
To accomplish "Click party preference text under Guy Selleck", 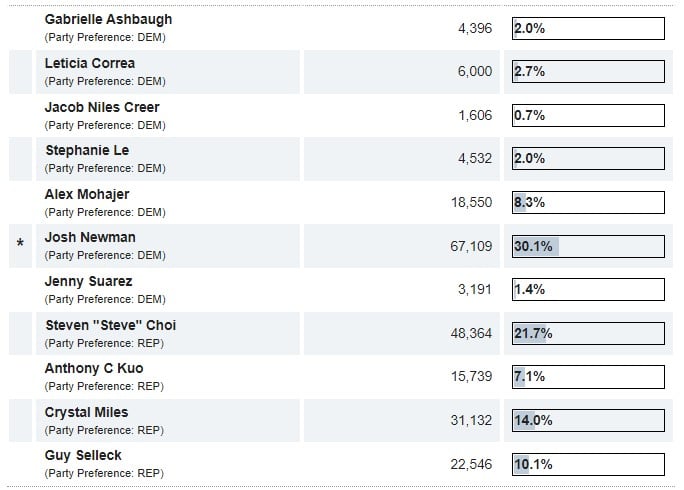I will click(104, 473).
